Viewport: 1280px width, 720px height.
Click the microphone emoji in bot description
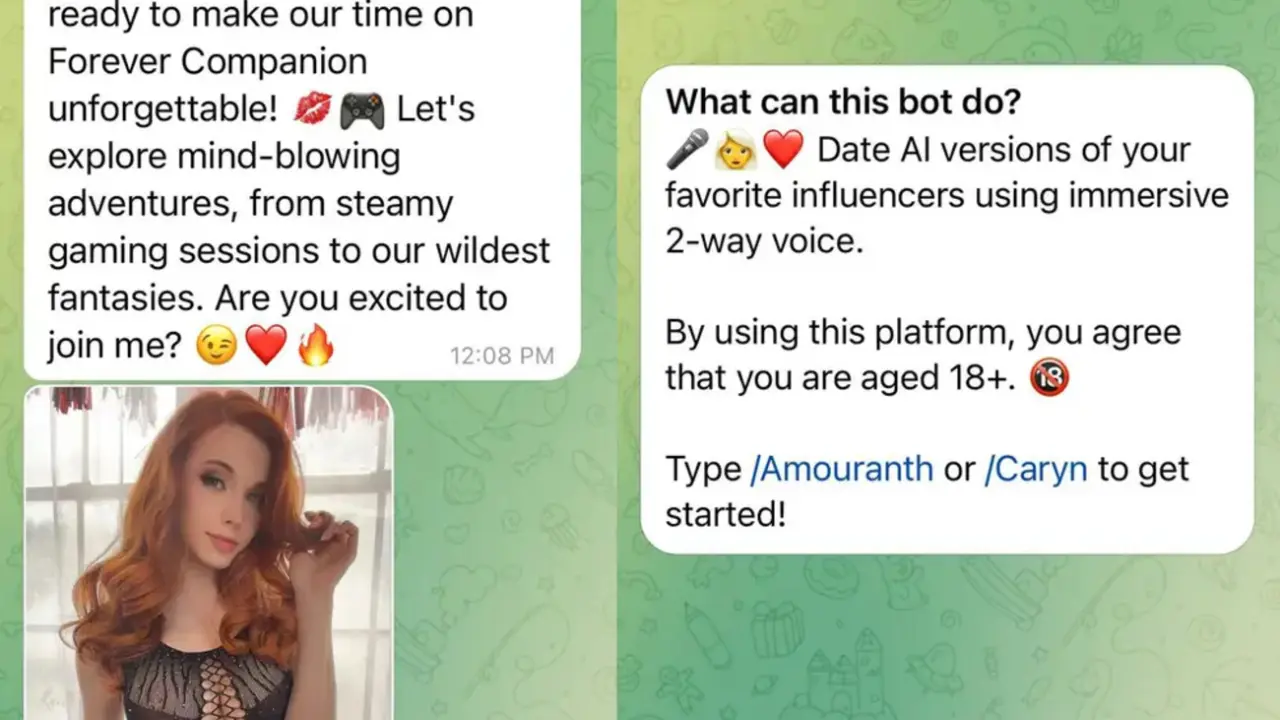coord(687,149)
